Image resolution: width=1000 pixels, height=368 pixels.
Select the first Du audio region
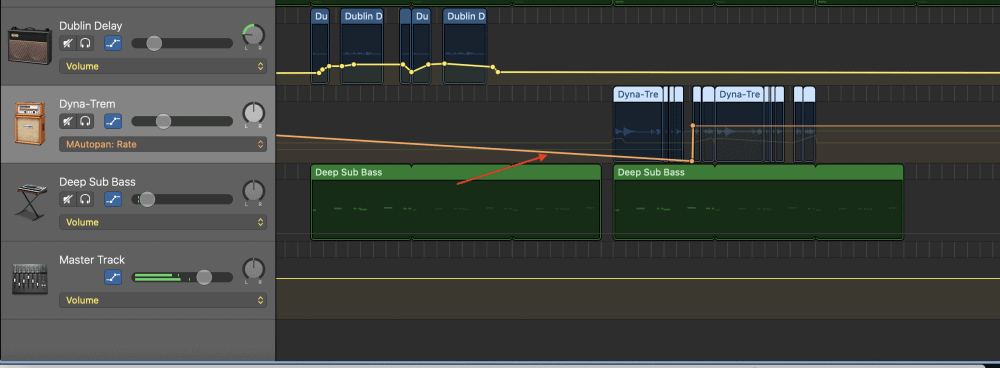320,46
